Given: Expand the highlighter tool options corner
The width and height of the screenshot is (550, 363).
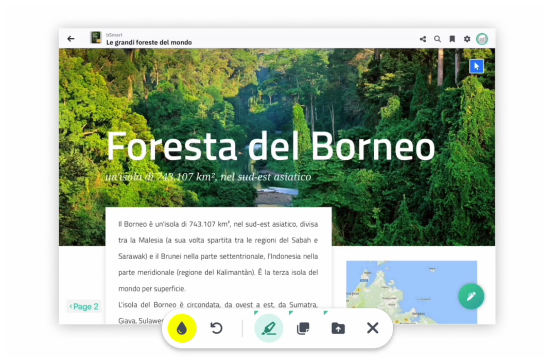Looking at the screenshot, I should coord(256,312).
